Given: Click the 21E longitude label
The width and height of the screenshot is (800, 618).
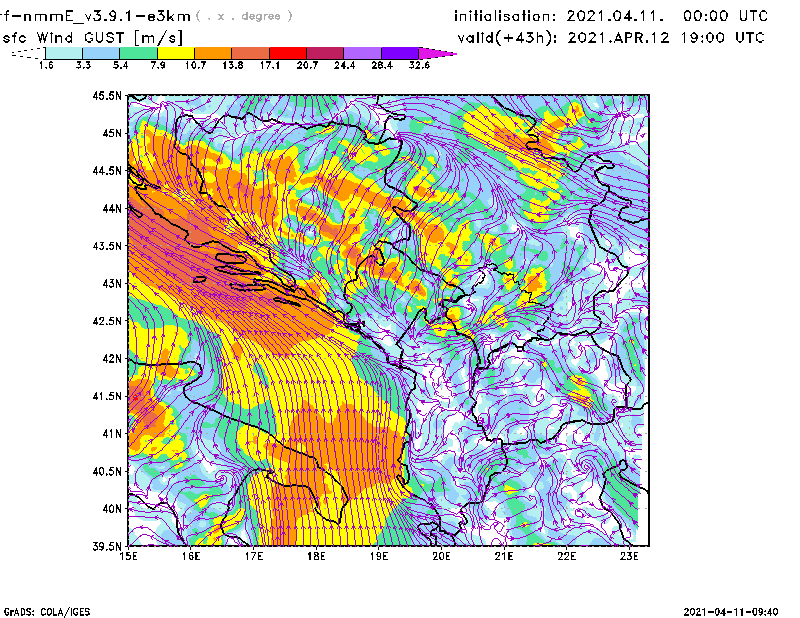Looking at the screenshot, I should 504,556.
